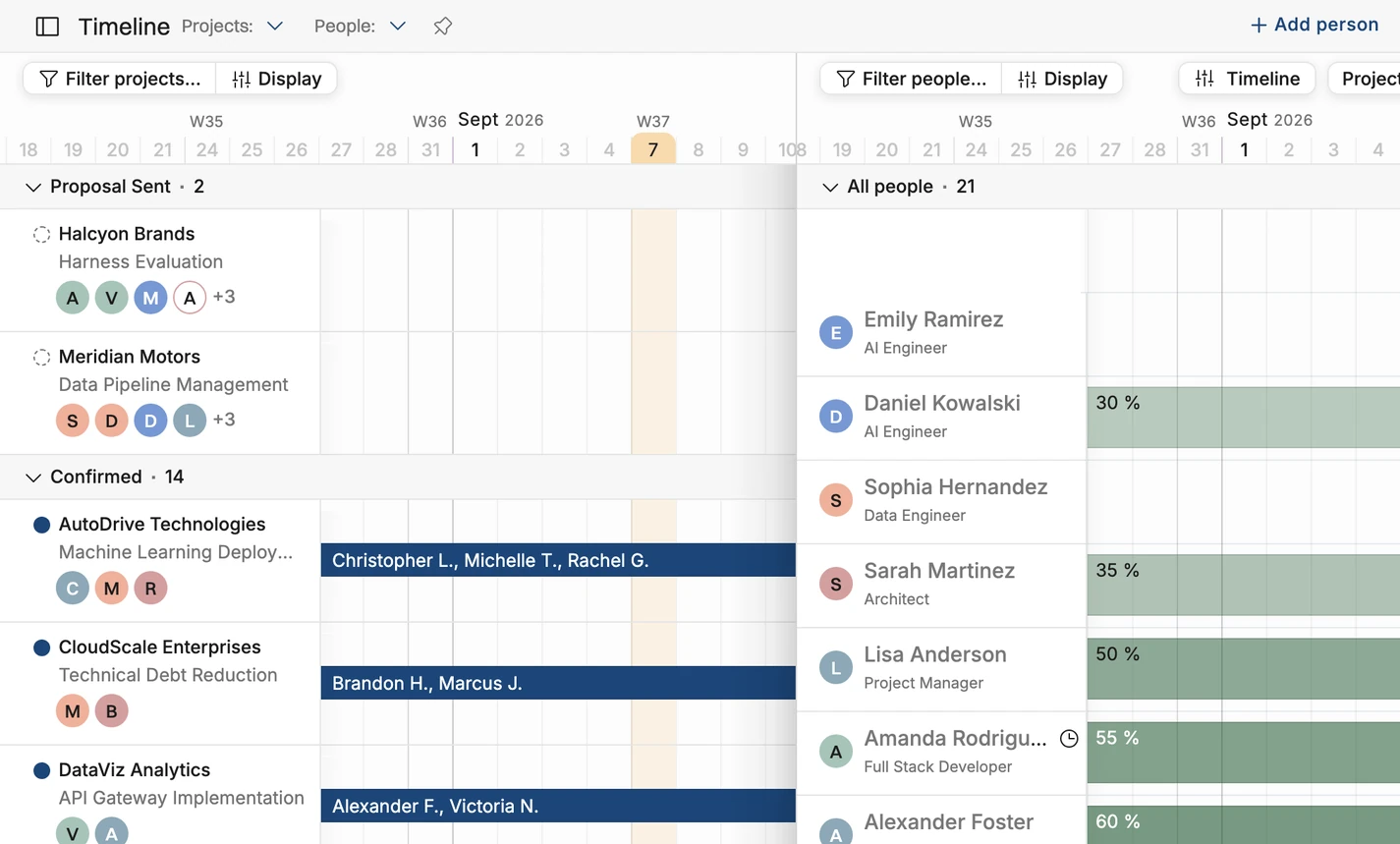The width and height of the screenshot is (1400, 844).
Task: Click Sarah Martinez's 35 % allocation bar
Action: pos(1244,585)
